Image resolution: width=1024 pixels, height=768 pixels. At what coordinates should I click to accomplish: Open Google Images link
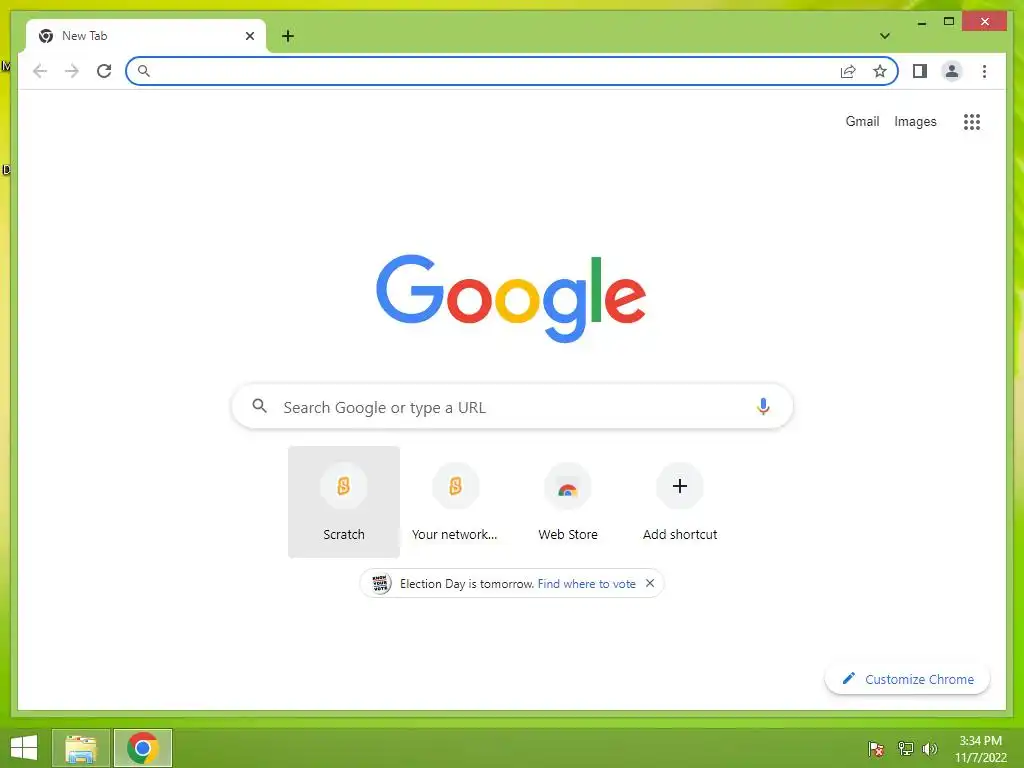click(x=915, y=121)
